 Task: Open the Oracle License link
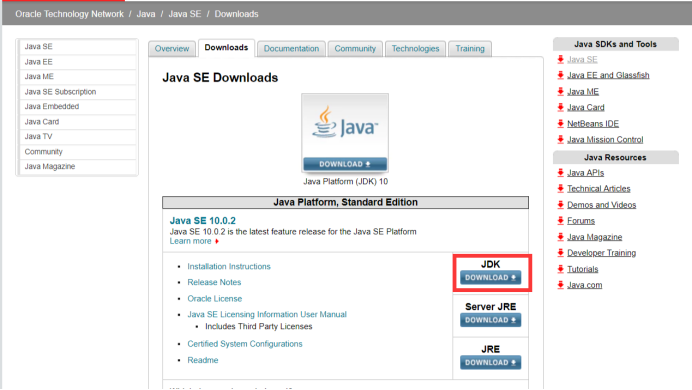pyautogui.click(x=214, y=299)
